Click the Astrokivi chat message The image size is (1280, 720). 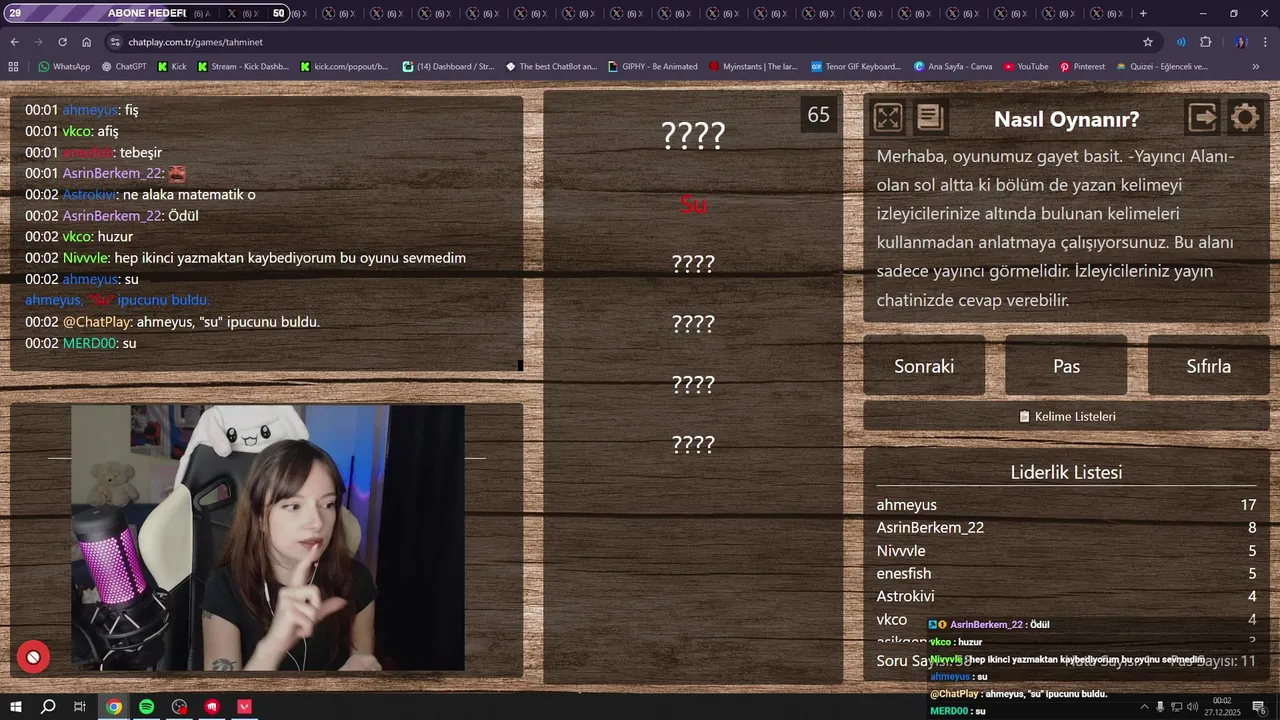[x=140, y=194]
